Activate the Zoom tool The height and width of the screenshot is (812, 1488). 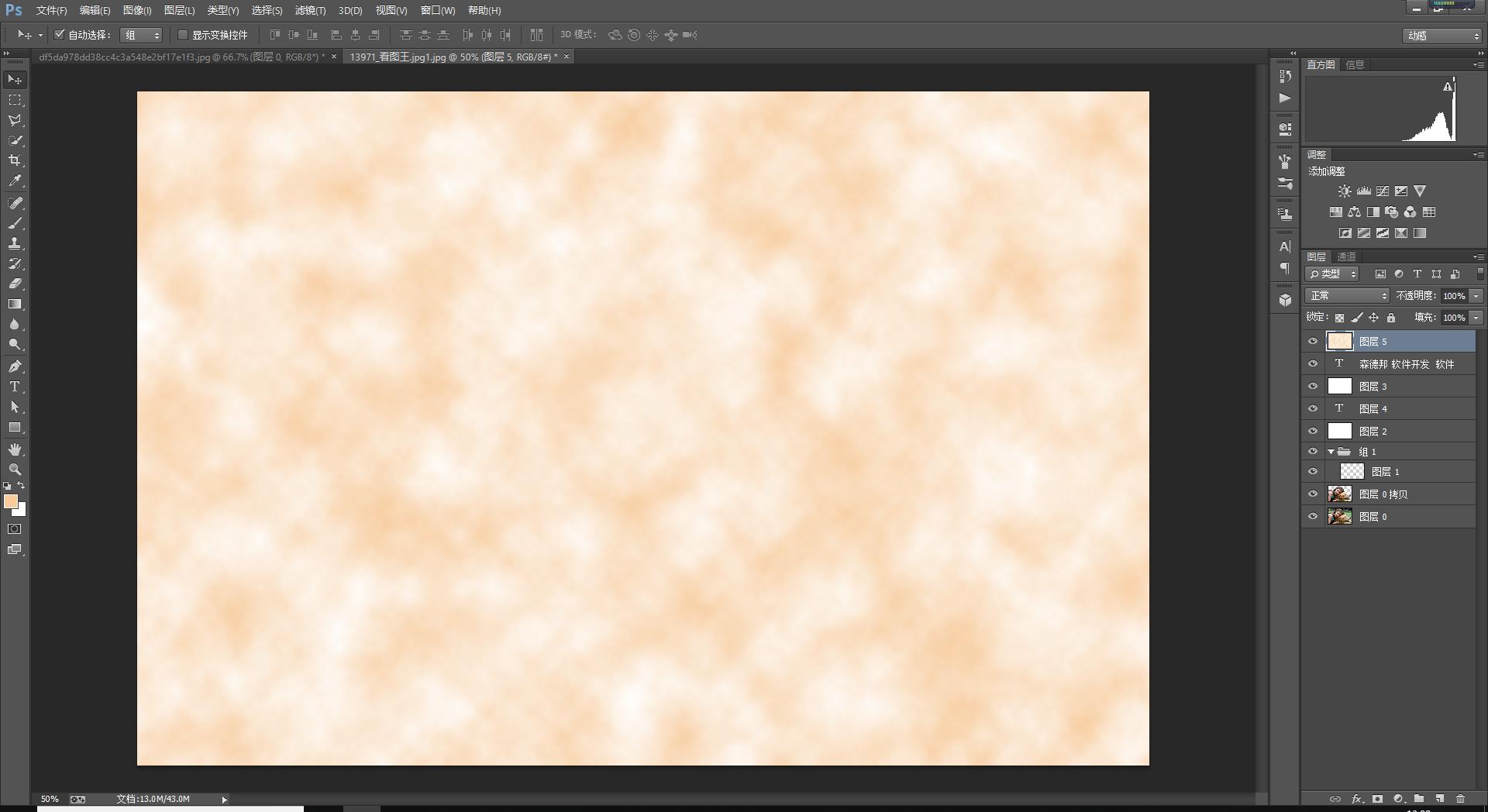point(15,470)
